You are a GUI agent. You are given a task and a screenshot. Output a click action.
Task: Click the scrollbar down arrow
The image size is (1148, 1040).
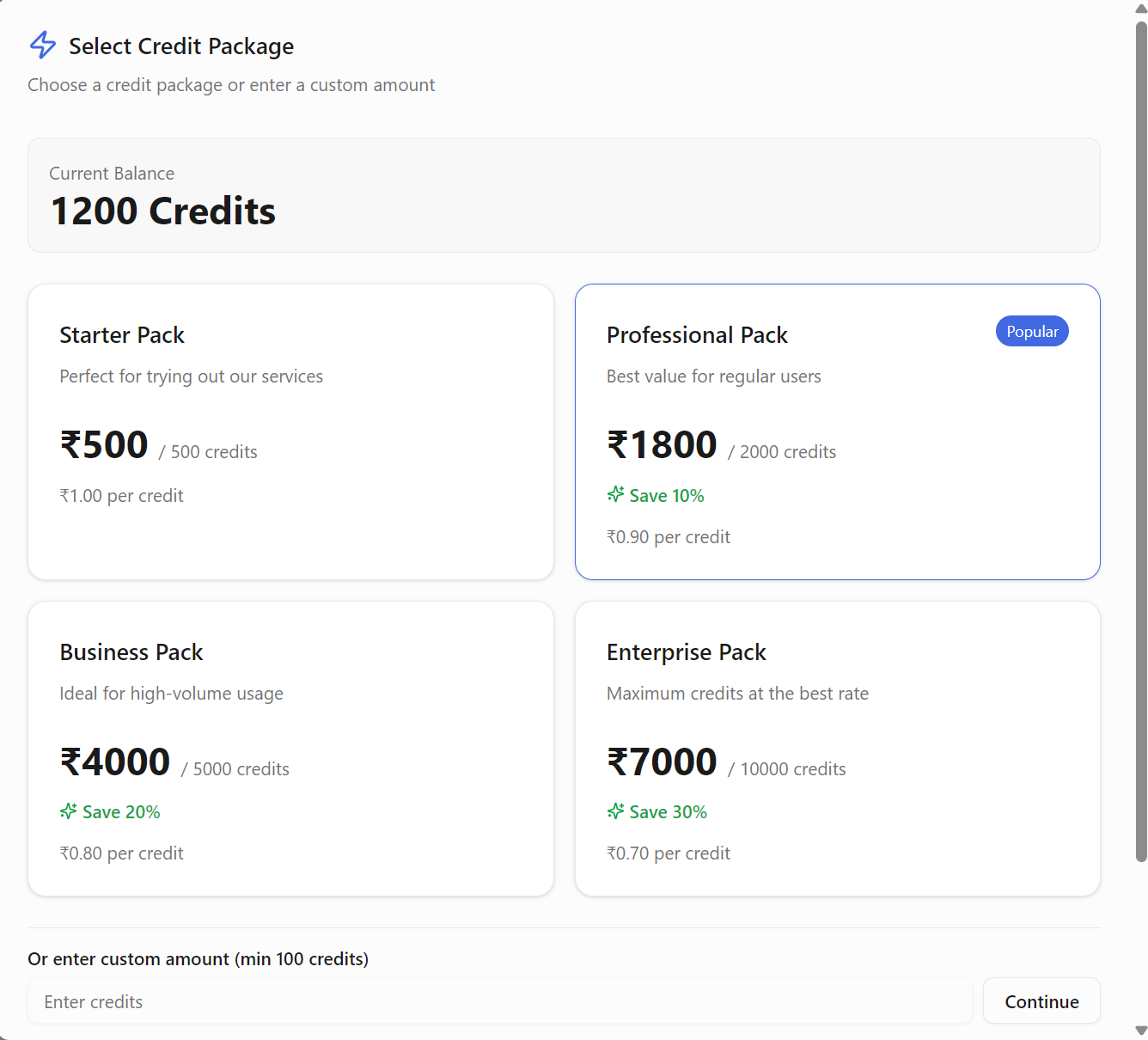[x=1141, y=1031]
